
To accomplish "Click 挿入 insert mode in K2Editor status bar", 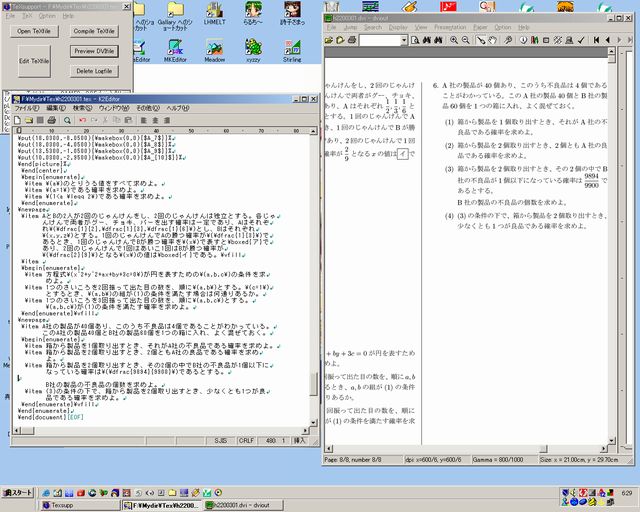I will click(299, 441).
